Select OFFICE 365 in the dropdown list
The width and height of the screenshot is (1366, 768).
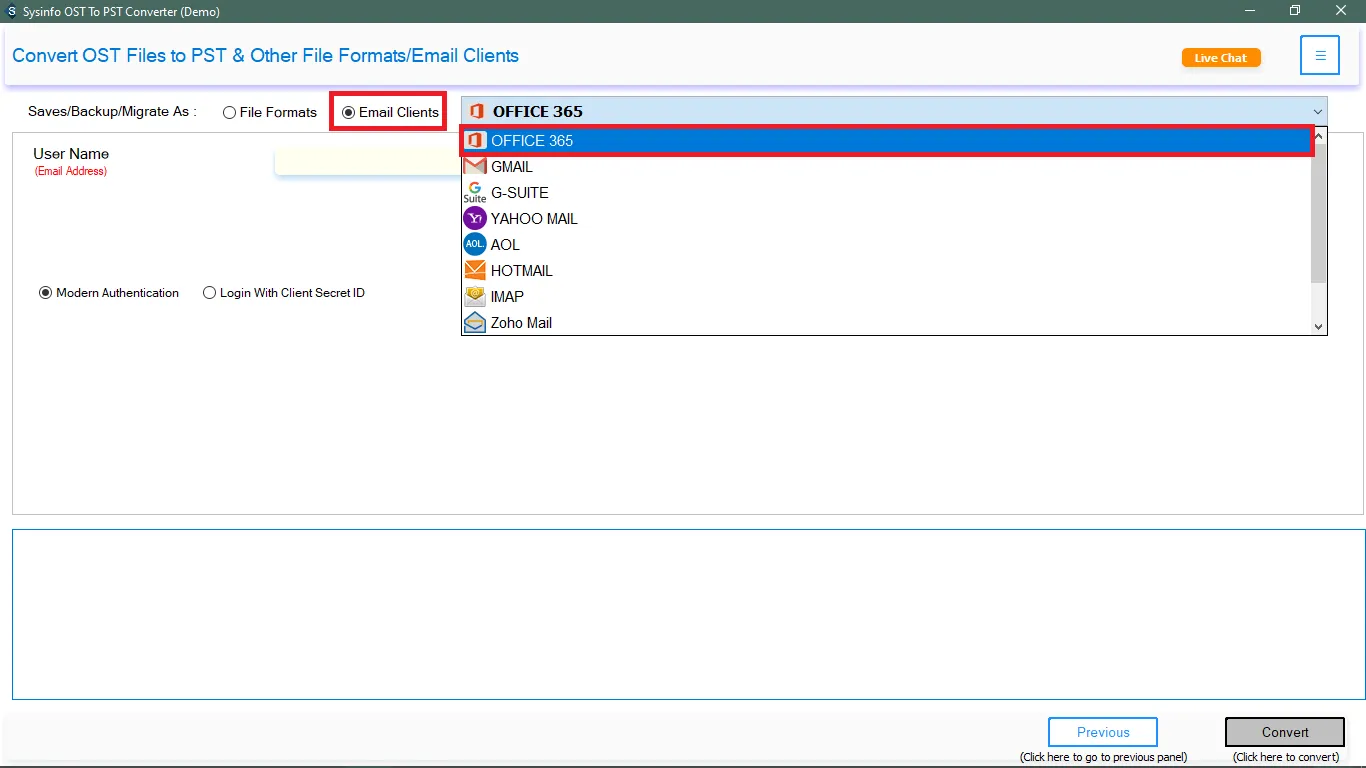click(886, 141)
